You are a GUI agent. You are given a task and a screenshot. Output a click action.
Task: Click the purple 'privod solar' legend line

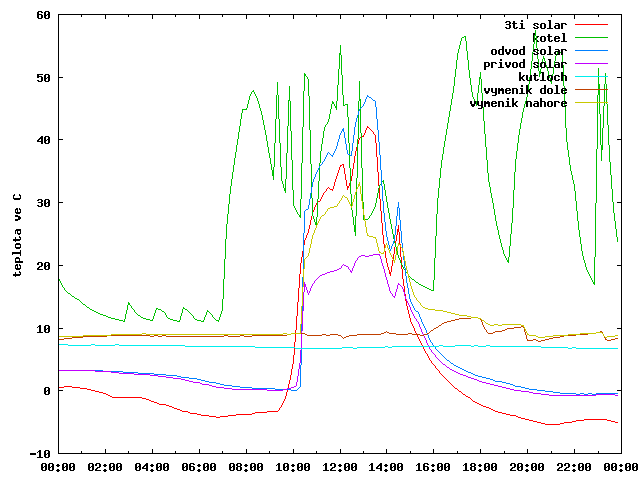click(591, 64)
